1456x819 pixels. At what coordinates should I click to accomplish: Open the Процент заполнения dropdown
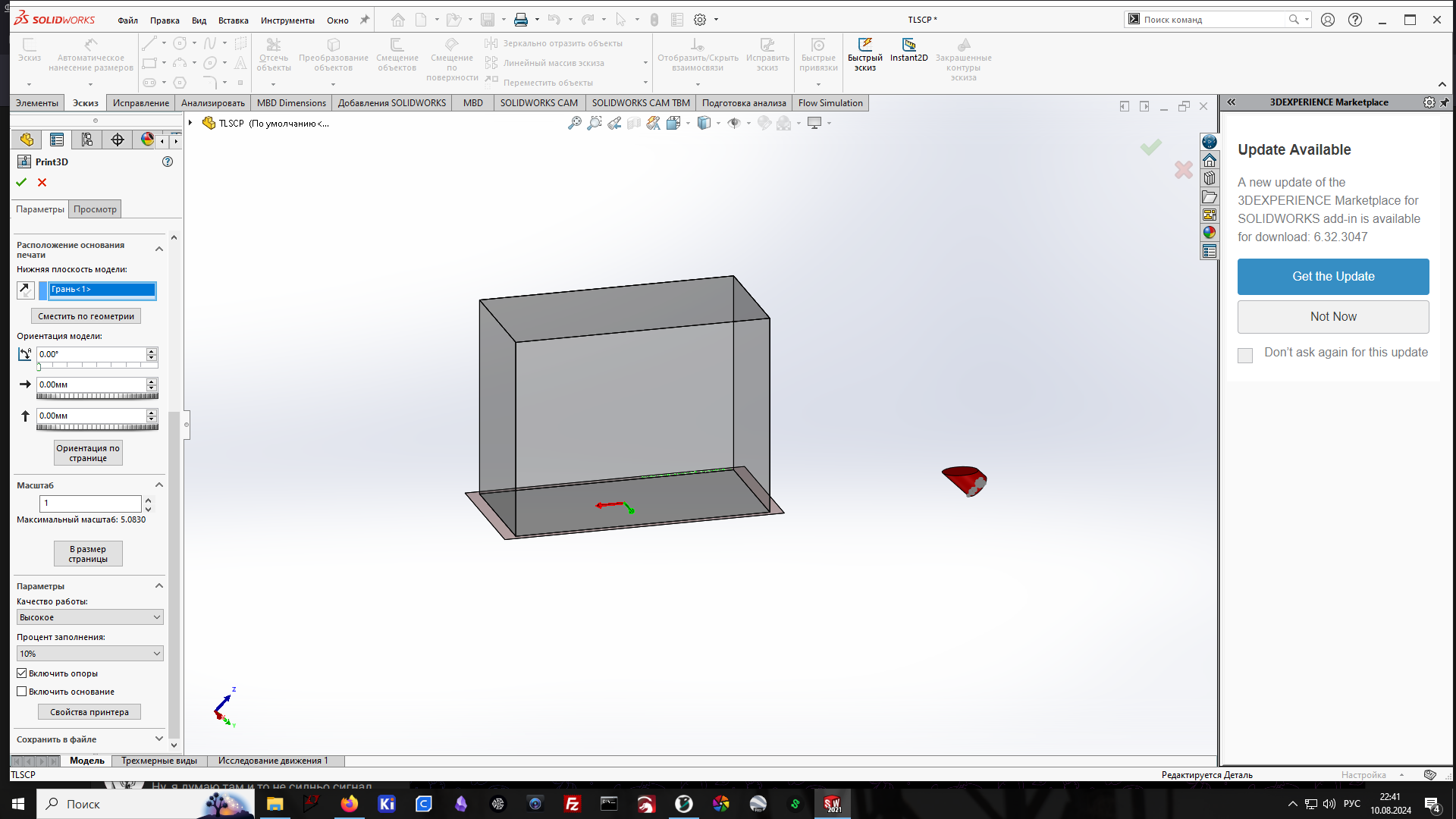point(89,654)
